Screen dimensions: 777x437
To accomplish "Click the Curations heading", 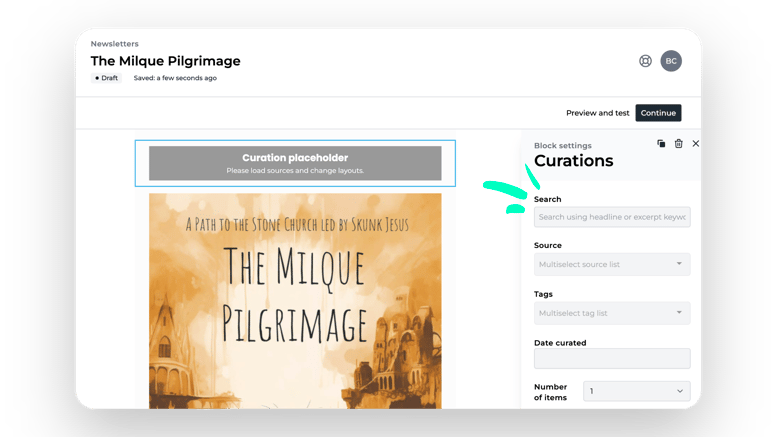I will 573,161.
